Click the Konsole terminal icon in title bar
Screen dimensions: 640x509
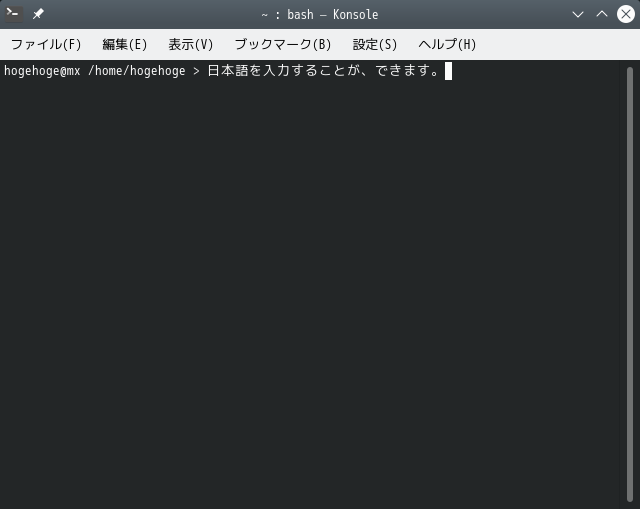pos(13,14)
